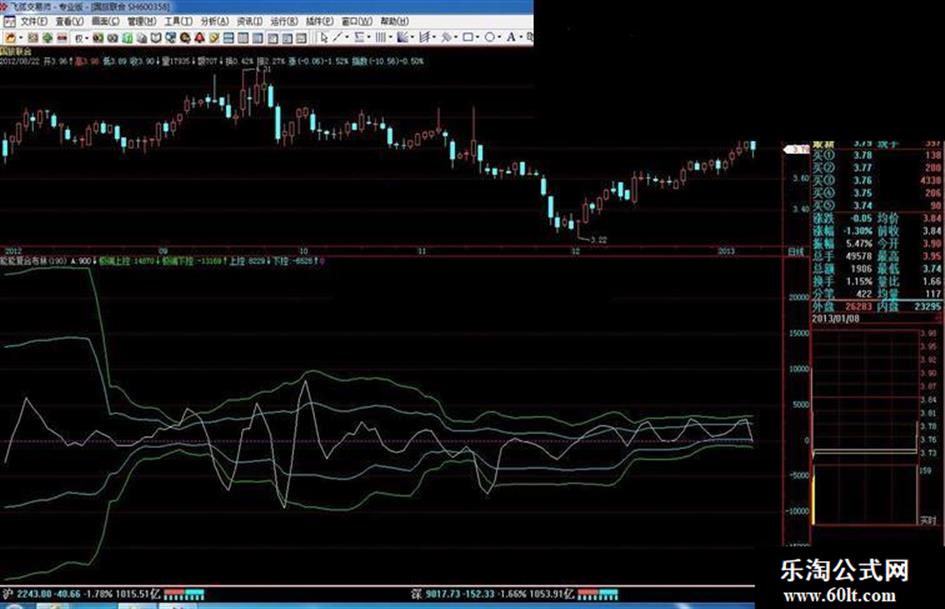The image size is (945, 609).
Task: Open the 分析(A) menu
Action: (214, 22)
